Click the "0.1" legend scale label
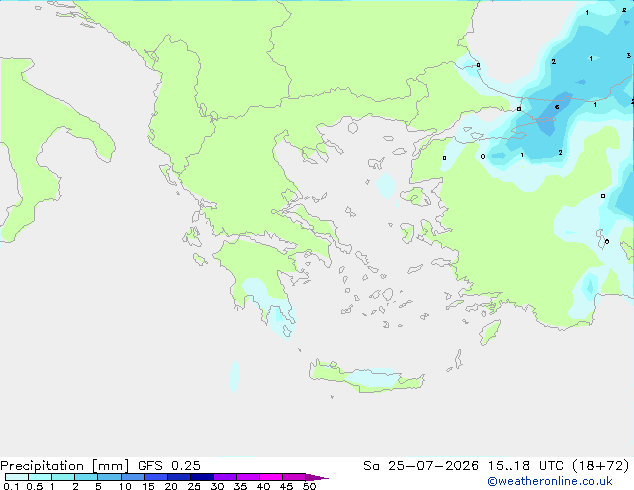The height and width of the screenshot is (490, 634). pos(11,486)
